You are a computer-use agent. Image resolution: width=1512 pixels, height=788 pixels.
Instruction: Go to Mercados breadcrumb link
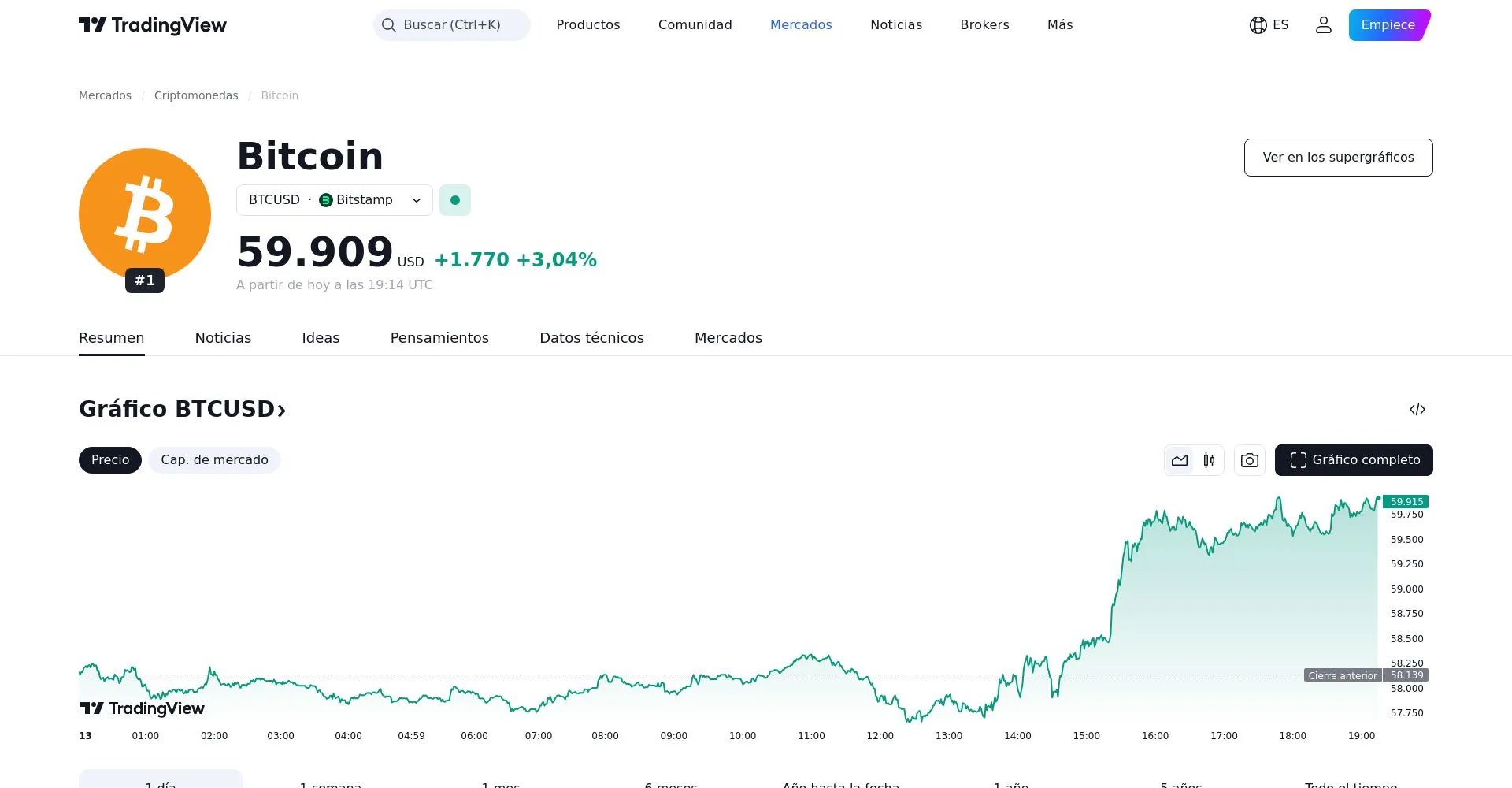click(x=105, y=95)
